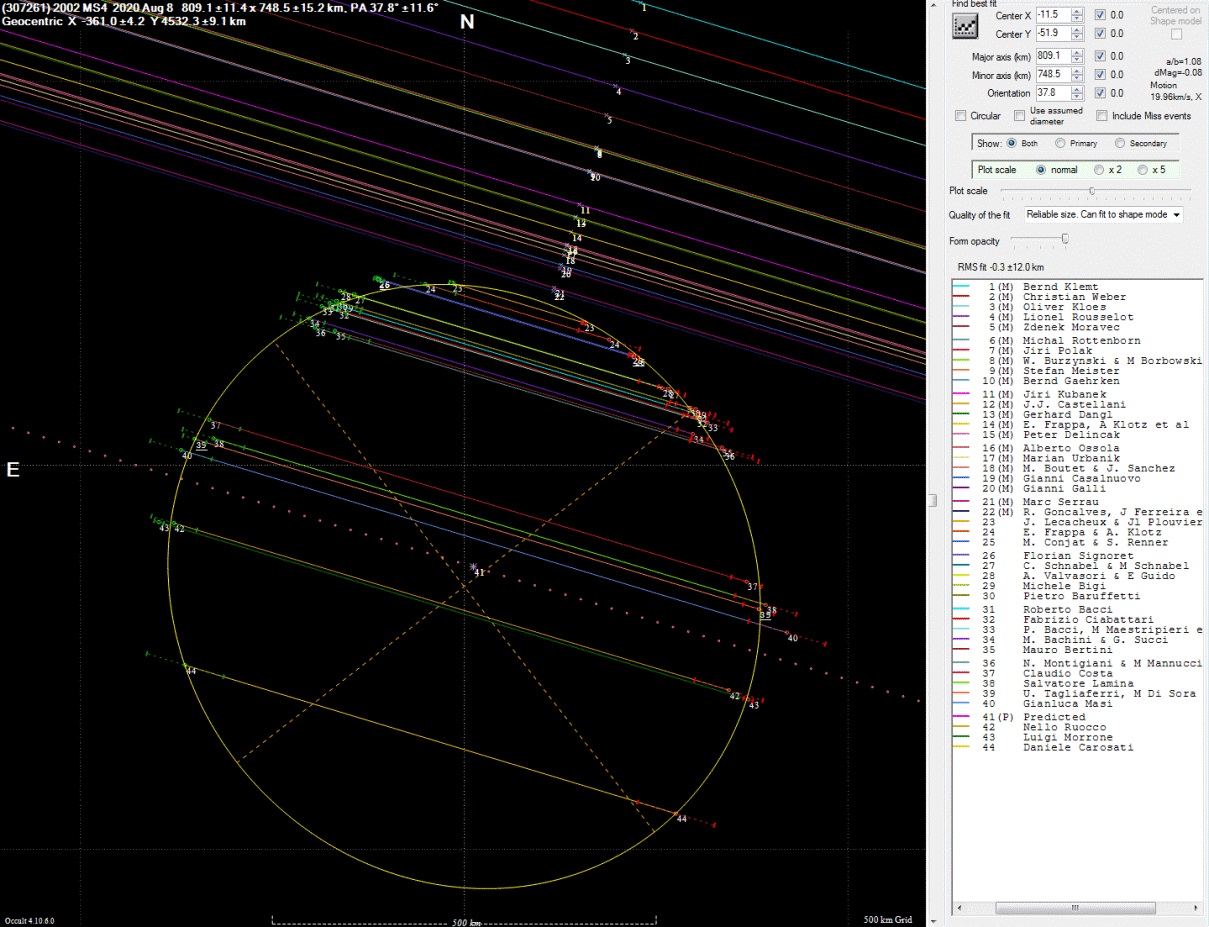This screenshot has width=1209, height=927.
Task: Open the Quality of the fit dropdown
Action: (1103, 215)
